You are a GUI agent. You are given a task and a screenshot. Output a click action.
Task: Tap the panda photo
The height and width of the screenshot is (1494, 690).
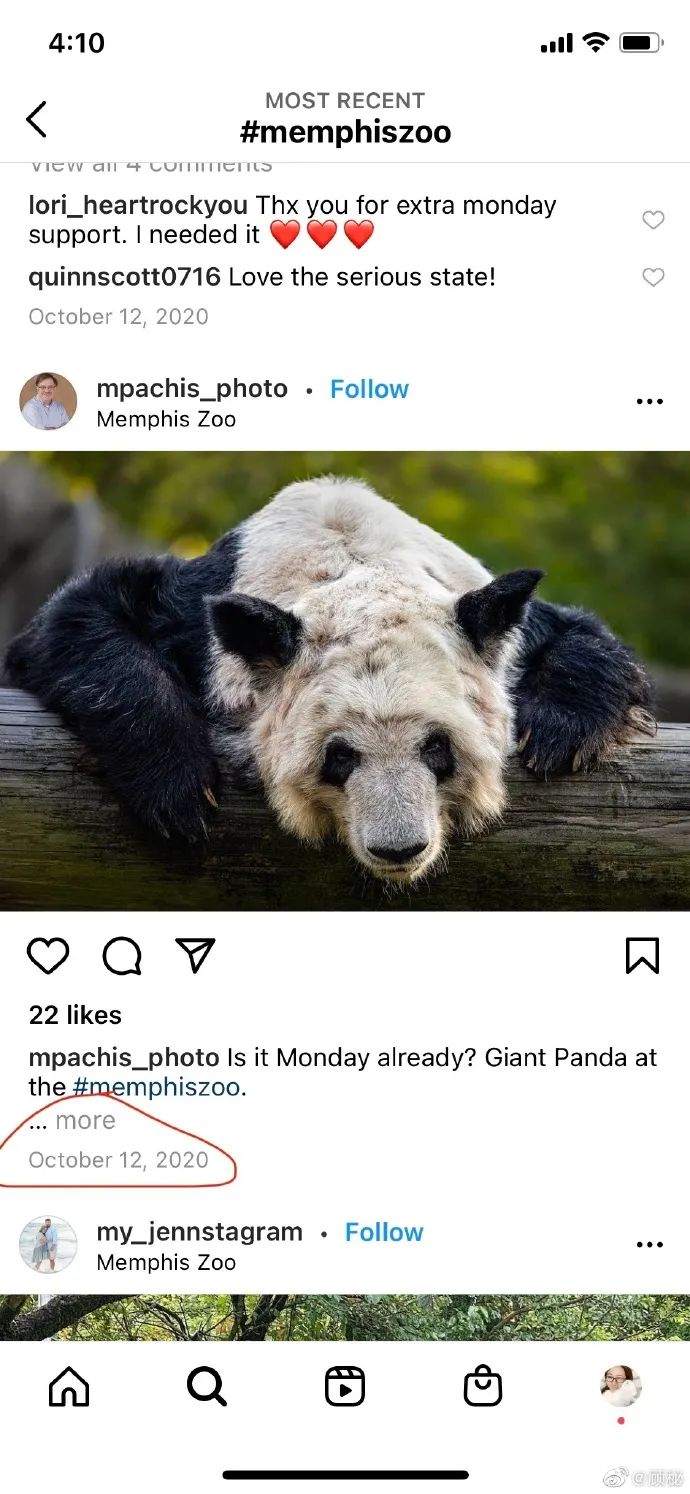[345, 680]
